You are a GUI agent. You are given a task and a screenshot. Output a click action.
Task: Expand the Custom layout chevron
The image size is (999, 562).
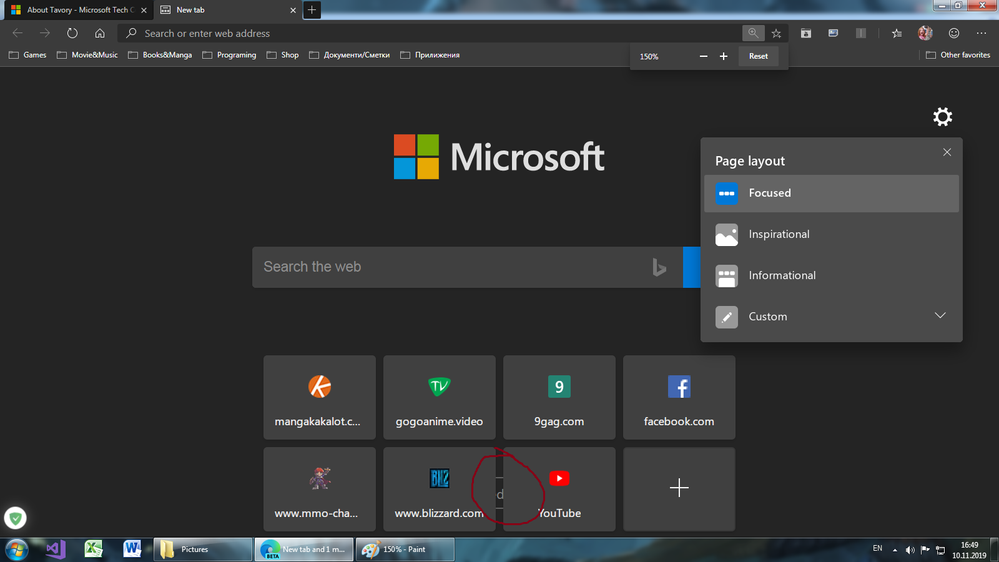tap(940, 316)
